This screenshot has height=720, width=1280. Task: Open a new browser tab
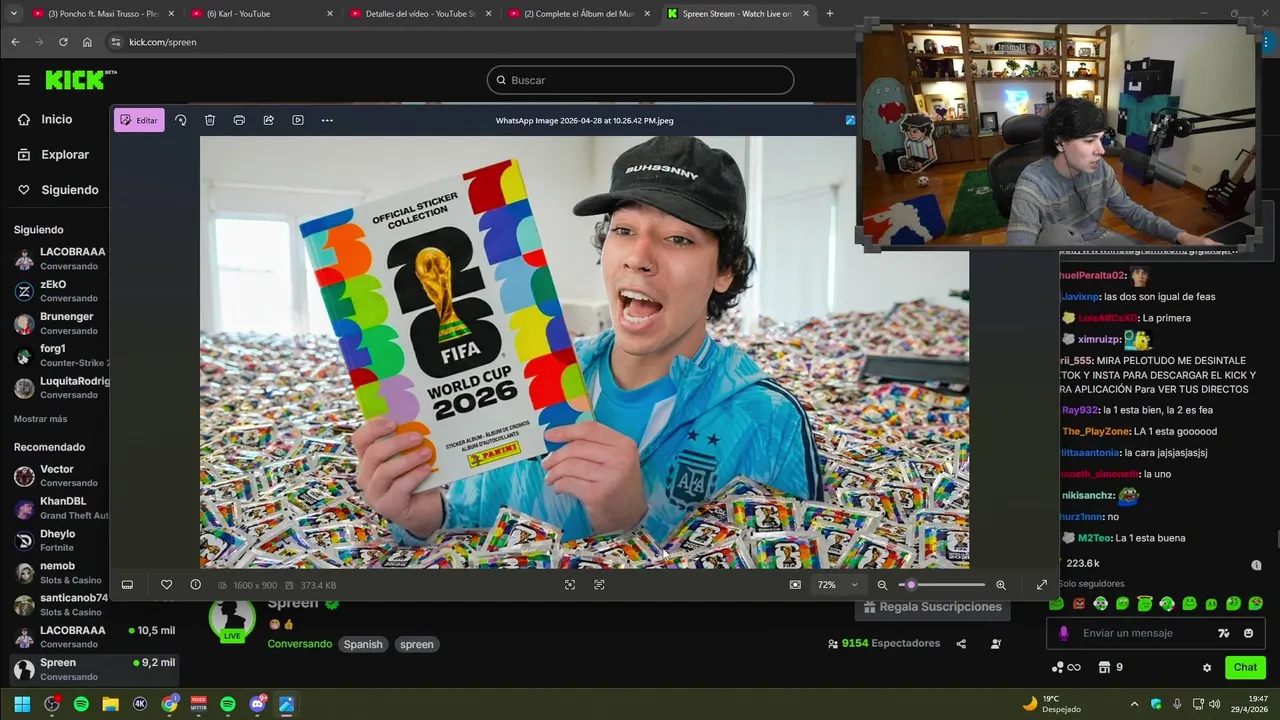tap(830, 14)
